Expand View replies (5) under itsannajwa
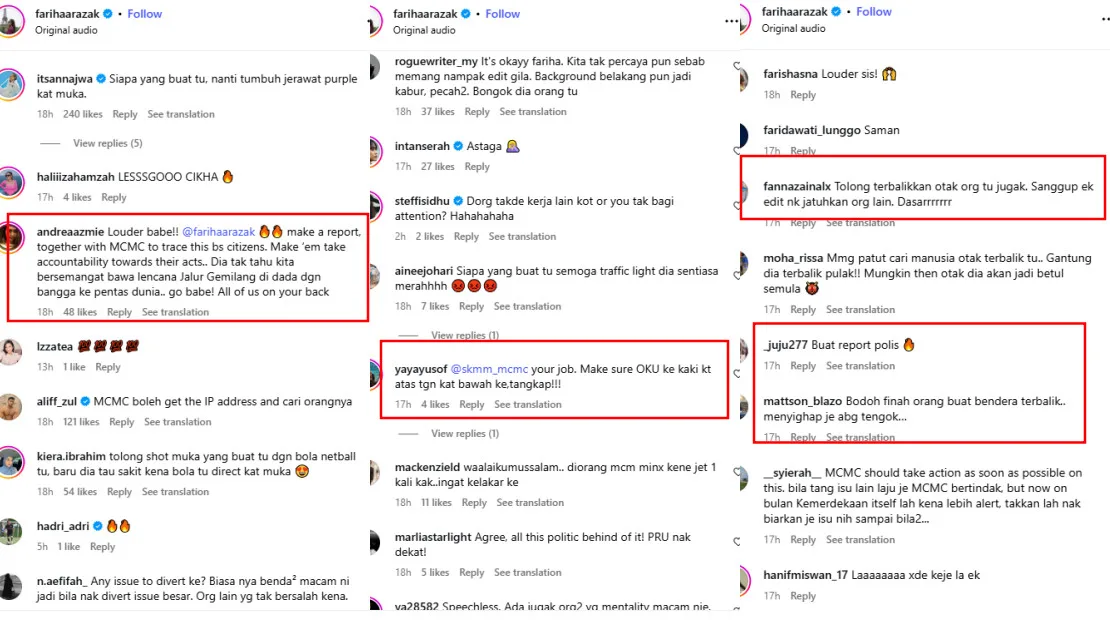The height and width of the screenshot is (620, 1110). pos(107,143)
